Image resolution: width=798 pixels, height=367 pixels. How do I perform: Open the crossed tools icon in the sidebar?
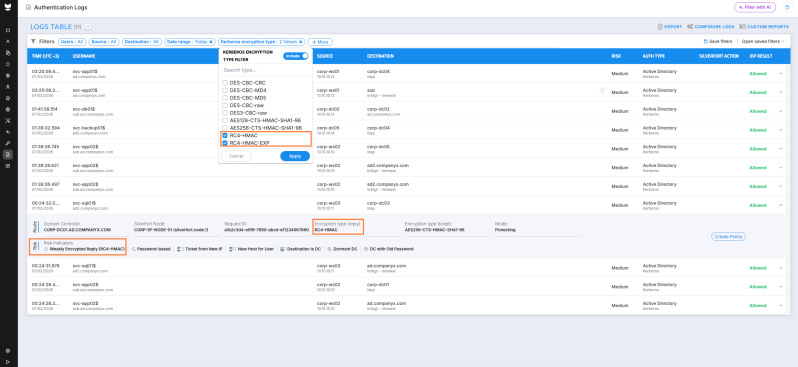8,121
